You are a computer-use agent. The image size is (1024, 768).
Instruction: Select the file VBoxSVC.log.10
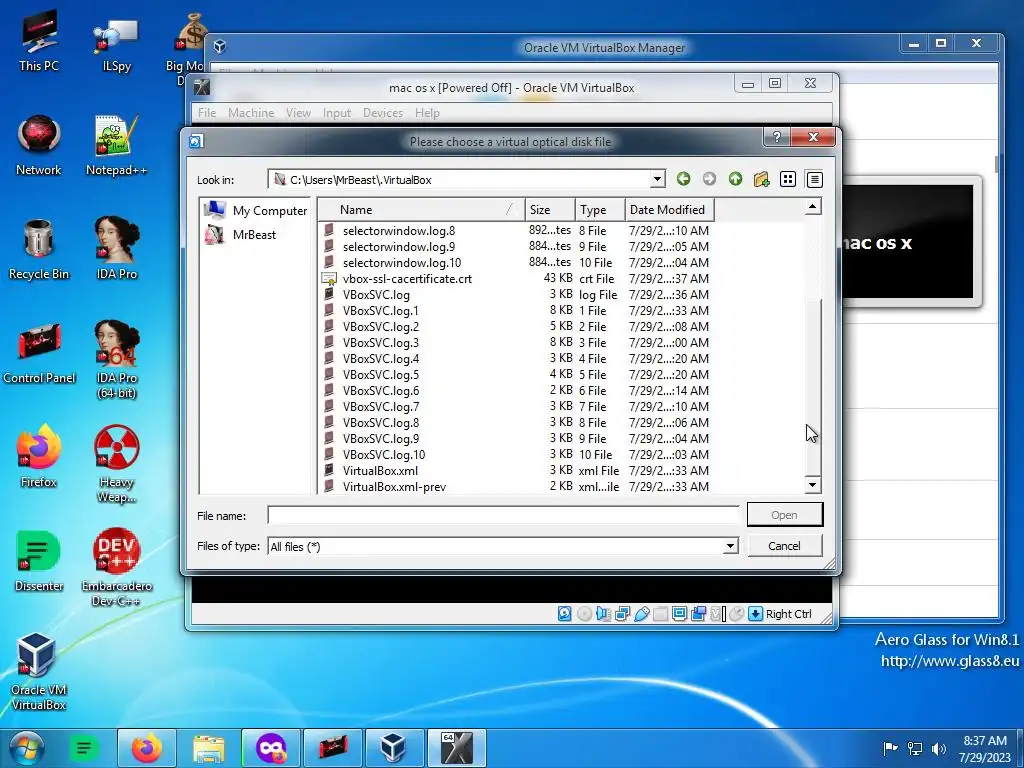[384, 455]
